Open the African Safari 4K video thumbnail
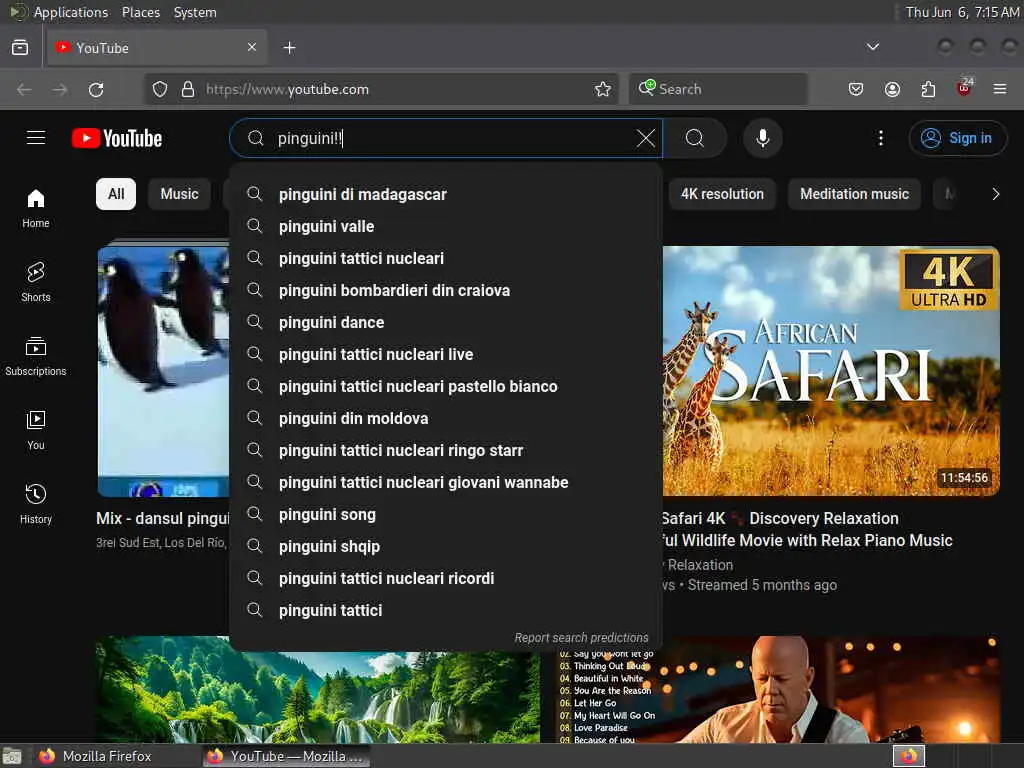The width and height of the screenshot is (1024, 768). tap(831, 371)
